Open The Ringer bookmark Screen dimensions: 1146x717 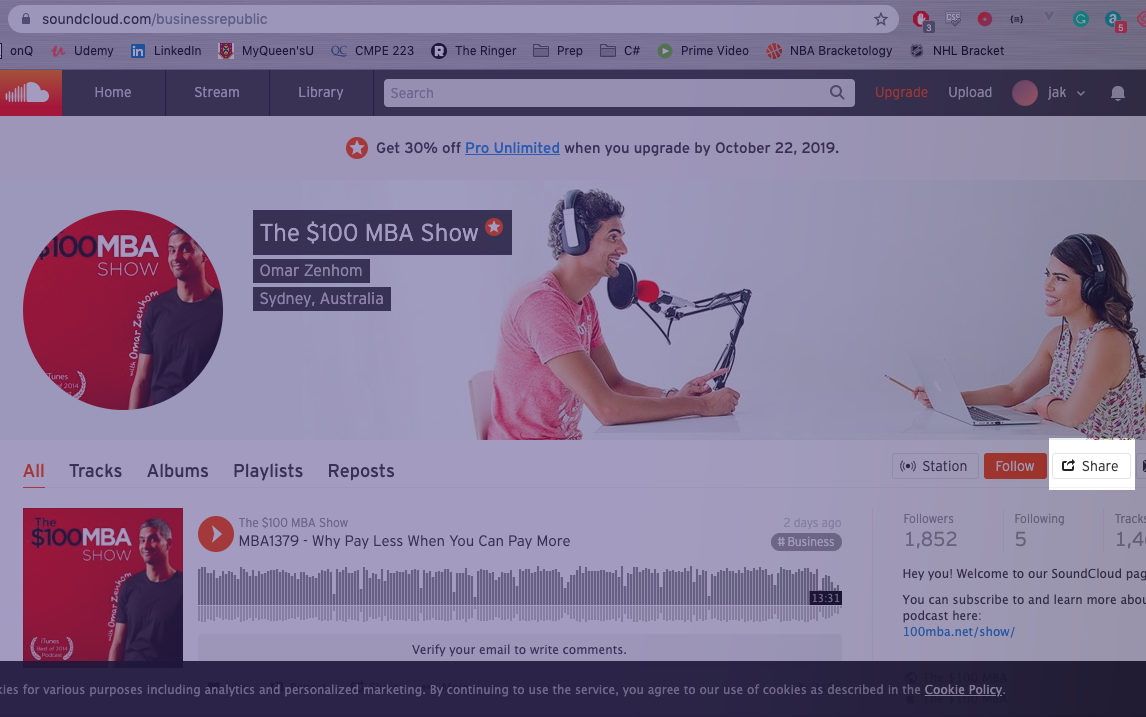coord(474,50)
